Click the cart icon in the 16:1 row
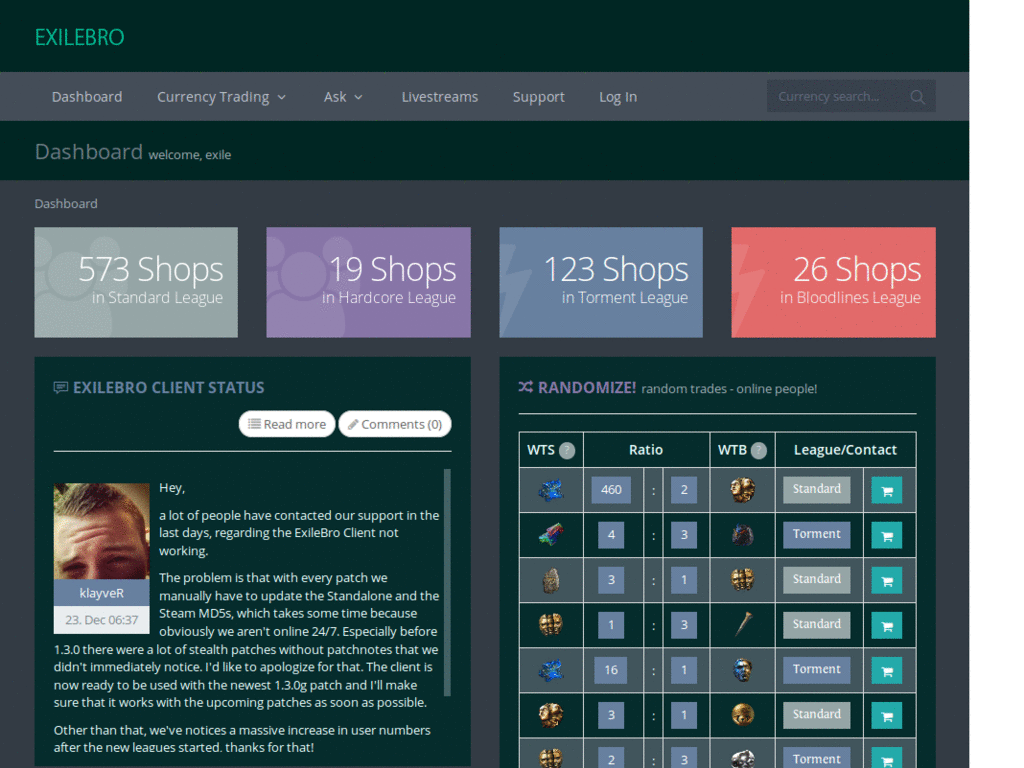The image size is (1024, 768). click(887, 671)
